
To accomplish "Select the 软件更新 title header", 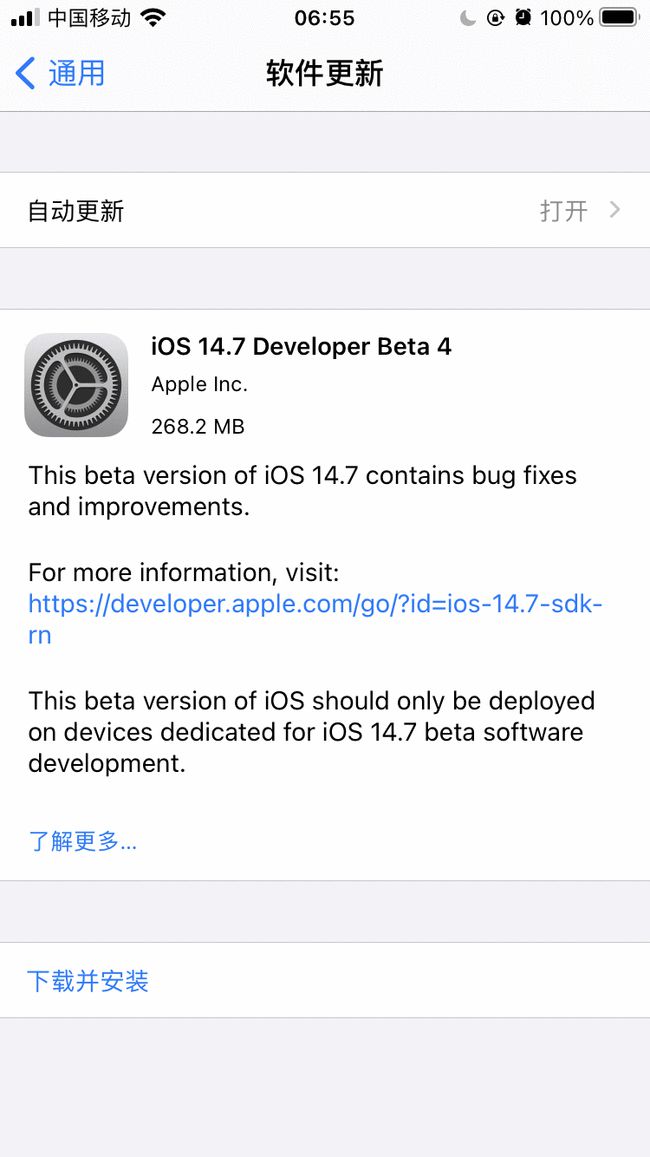I will tap(325, 74).
